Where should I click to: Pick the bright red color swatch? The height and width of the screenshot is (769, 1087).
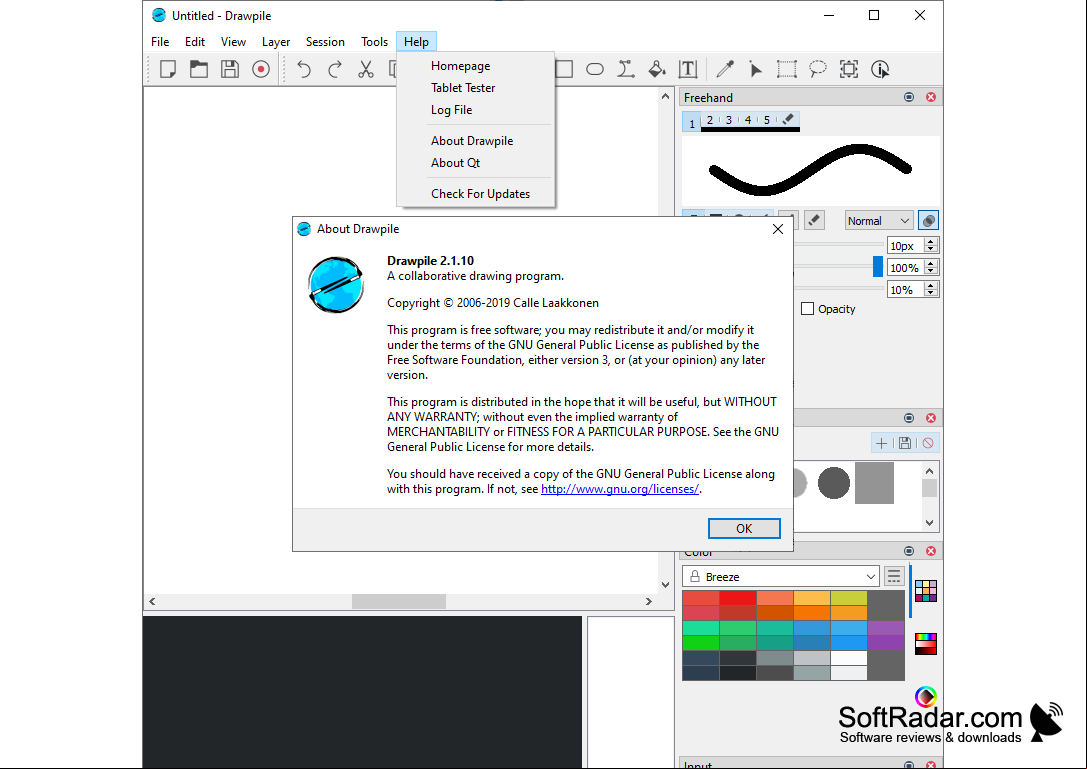coord(738,598)
